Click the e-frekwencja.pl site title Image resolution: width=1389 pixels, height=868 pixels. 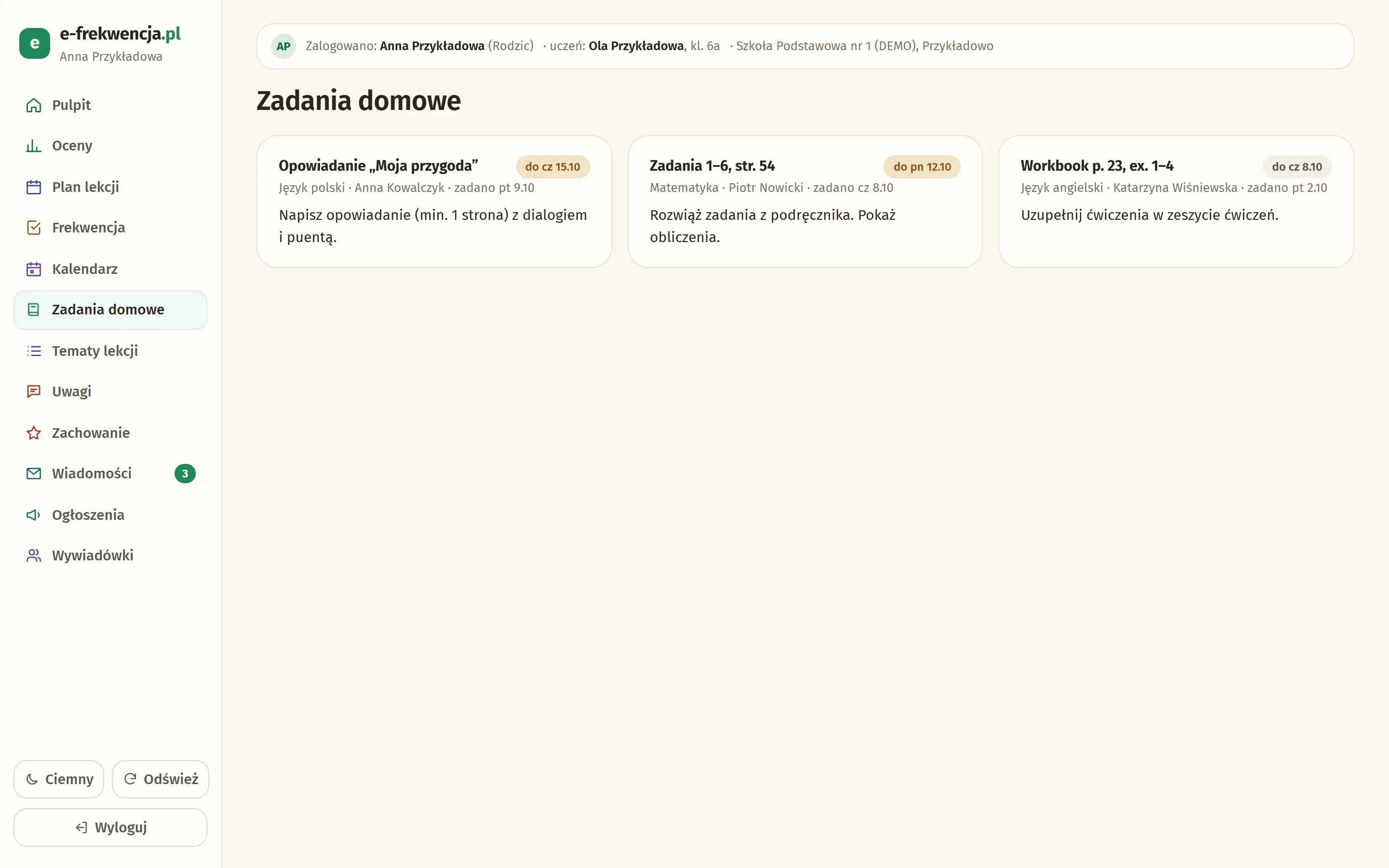120,34
